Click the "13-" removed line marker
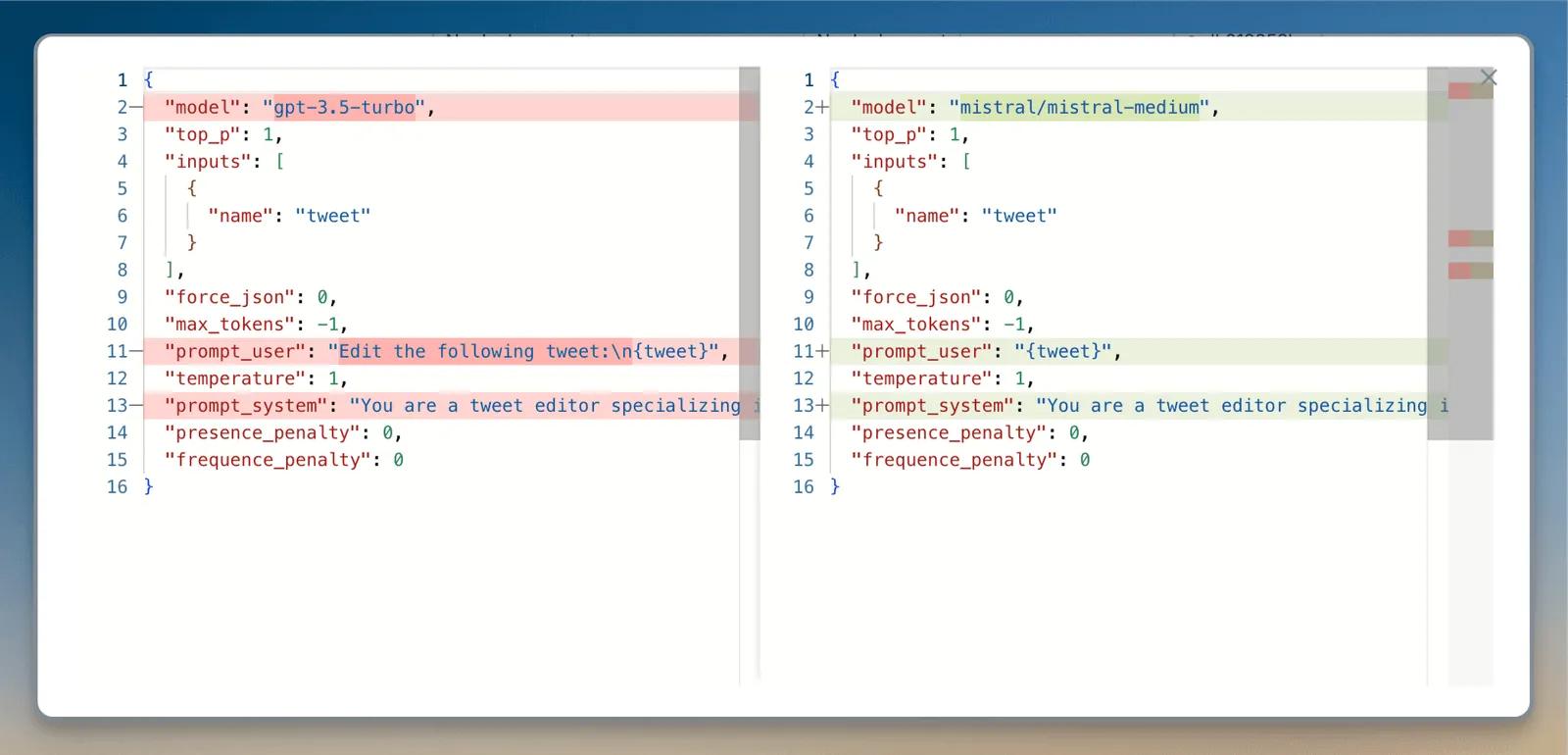Screen dimensions: 1568x755 pyautogui.click(x=124, y=405)
